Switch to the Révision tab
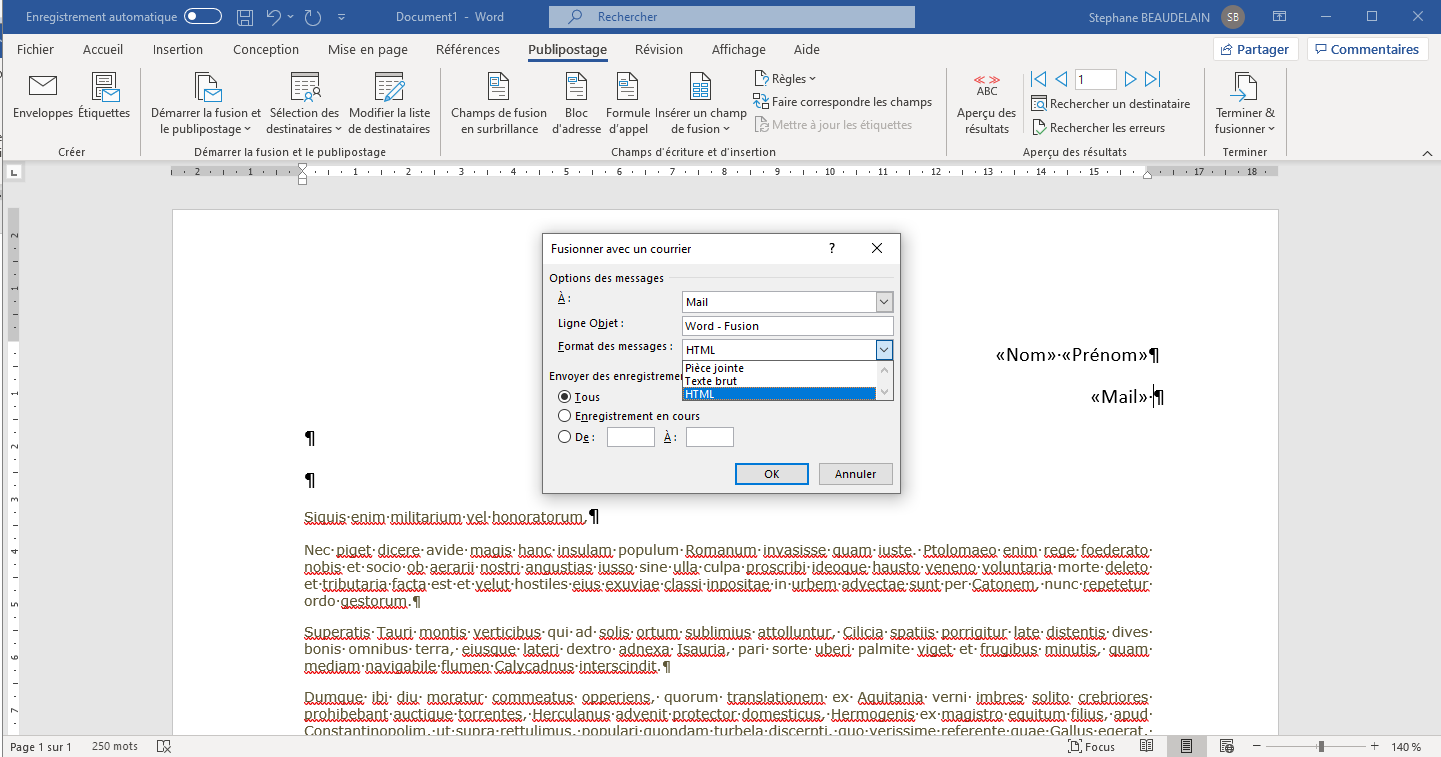The height and width of the screenshot is (757, 1441). click(658, 50)
